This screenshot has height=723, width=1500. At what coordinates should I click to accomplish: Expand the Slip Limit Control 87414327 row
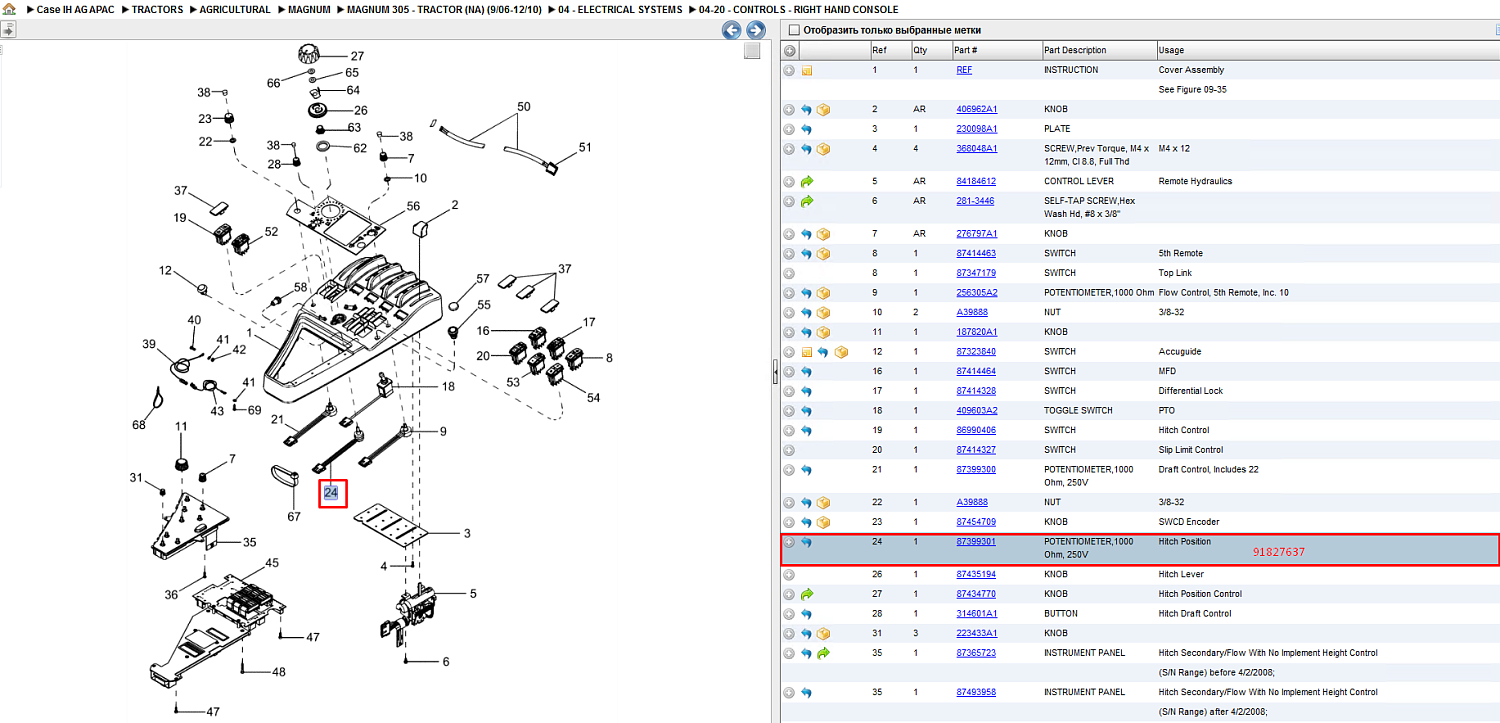click(789, 450)
